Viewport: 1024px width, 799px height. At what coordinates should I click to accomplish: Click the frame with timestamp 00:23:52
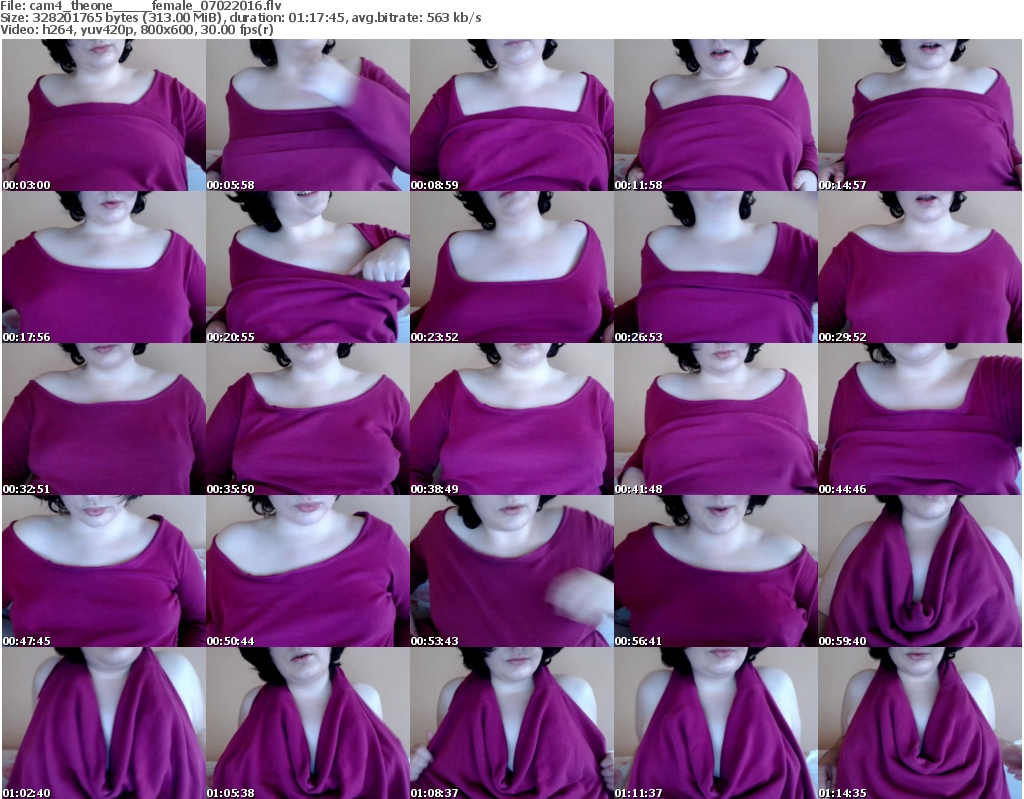pyautogui.click(x=511, y=267)
